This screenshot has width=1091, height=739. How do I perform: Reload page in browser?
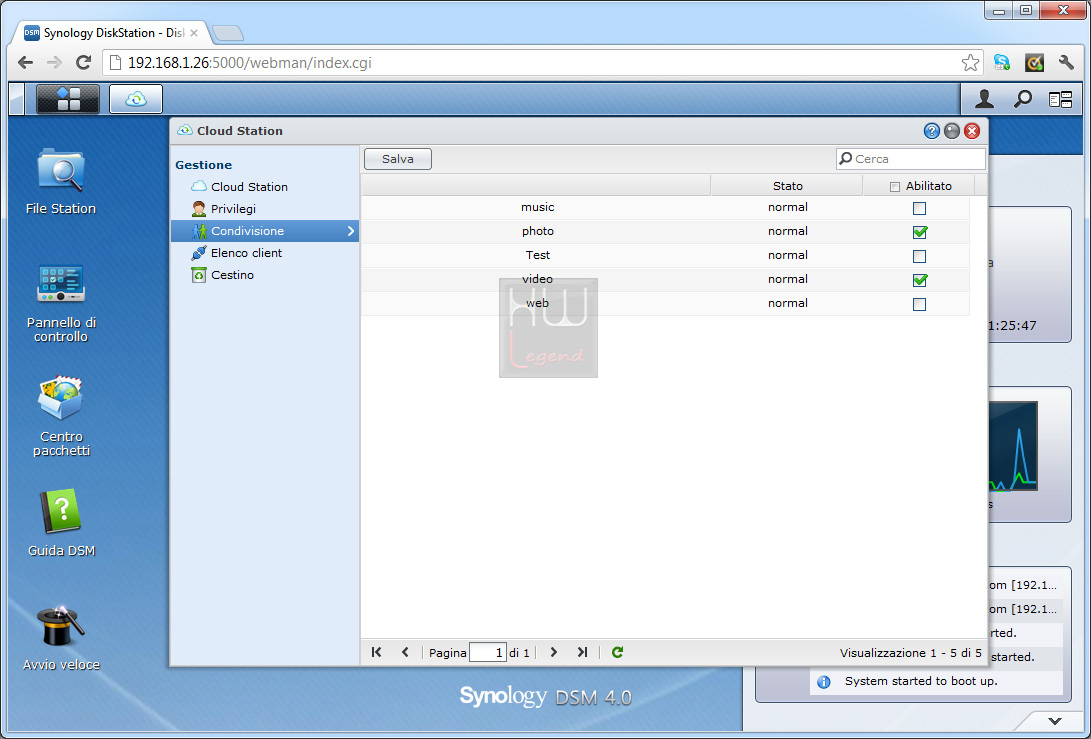pyautogui.click(x=83, y=63)
